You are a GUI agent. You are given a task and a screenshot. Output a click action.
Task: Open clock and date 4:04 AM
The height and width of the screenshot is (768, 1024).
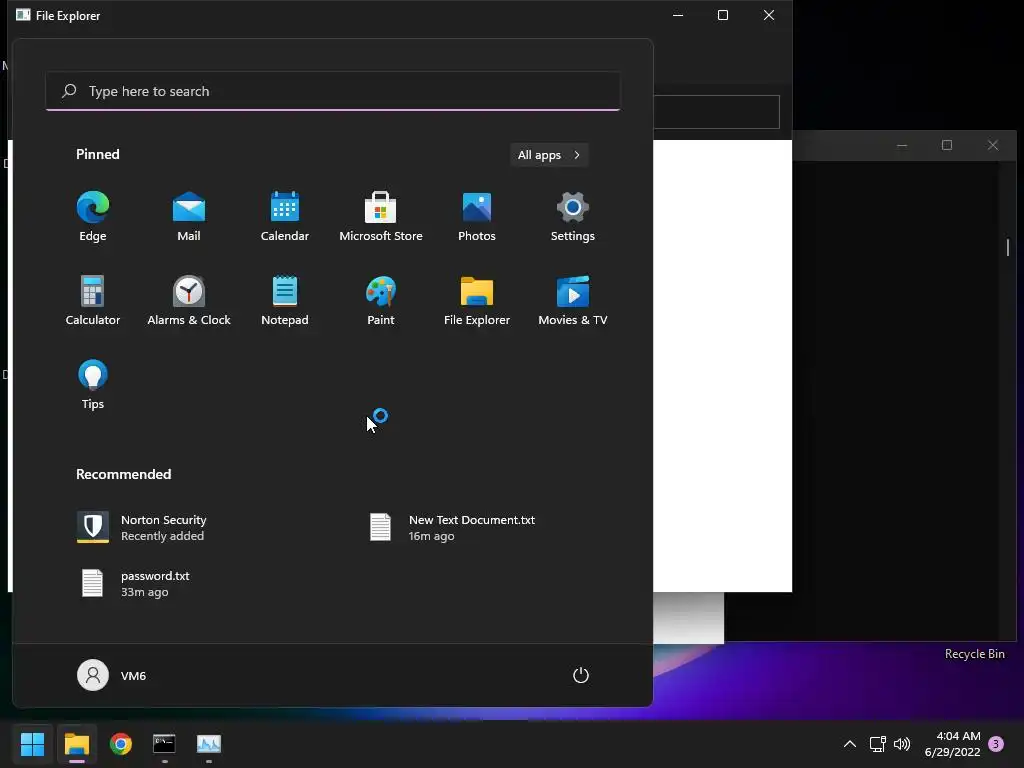[952, 744]
